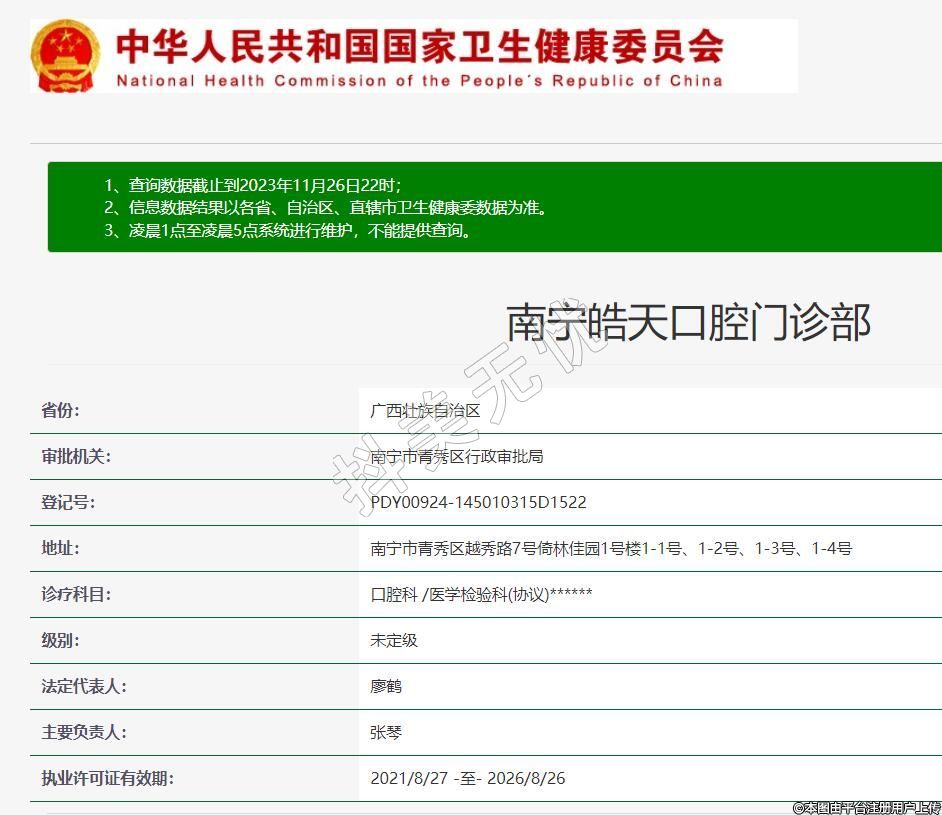Click the Chinese commission title in header
Image resolution: width=942 pixels, height=815 pixels.
point(419,44)
